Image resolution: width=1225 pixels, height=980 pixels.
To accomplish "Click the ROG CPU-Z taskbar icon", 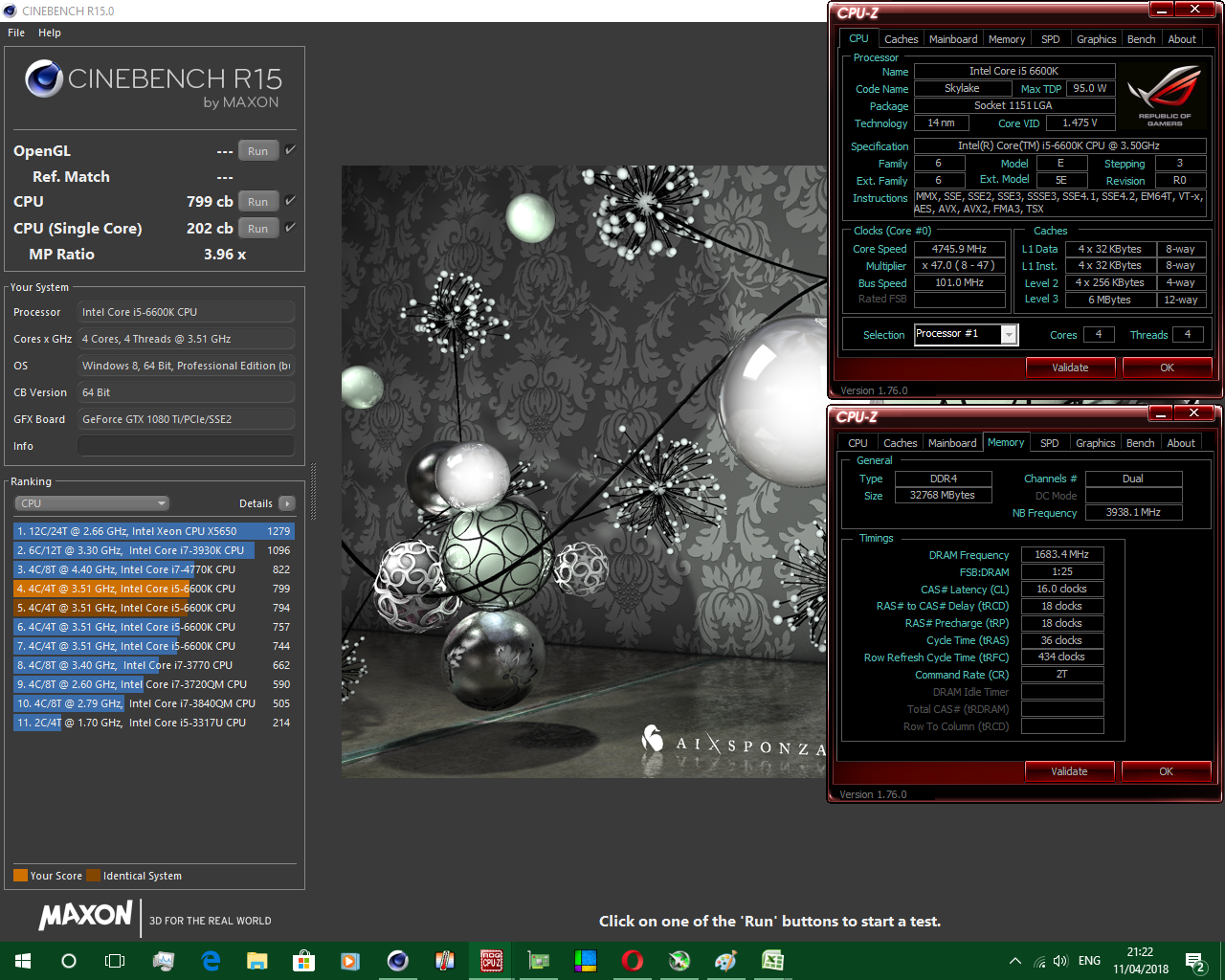I will (491, 960).
